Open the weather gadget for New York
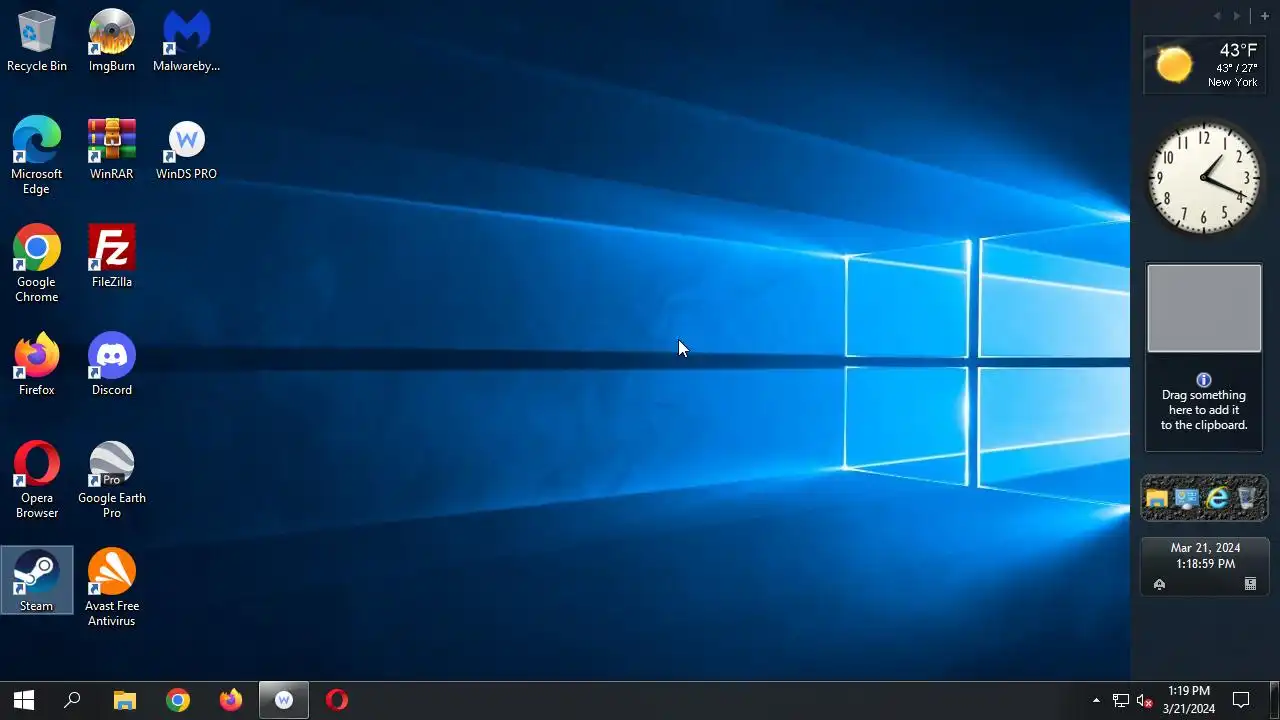The width and height of the screenshot is (1280, 720). pyautogui.click(x=1205, y=65)
